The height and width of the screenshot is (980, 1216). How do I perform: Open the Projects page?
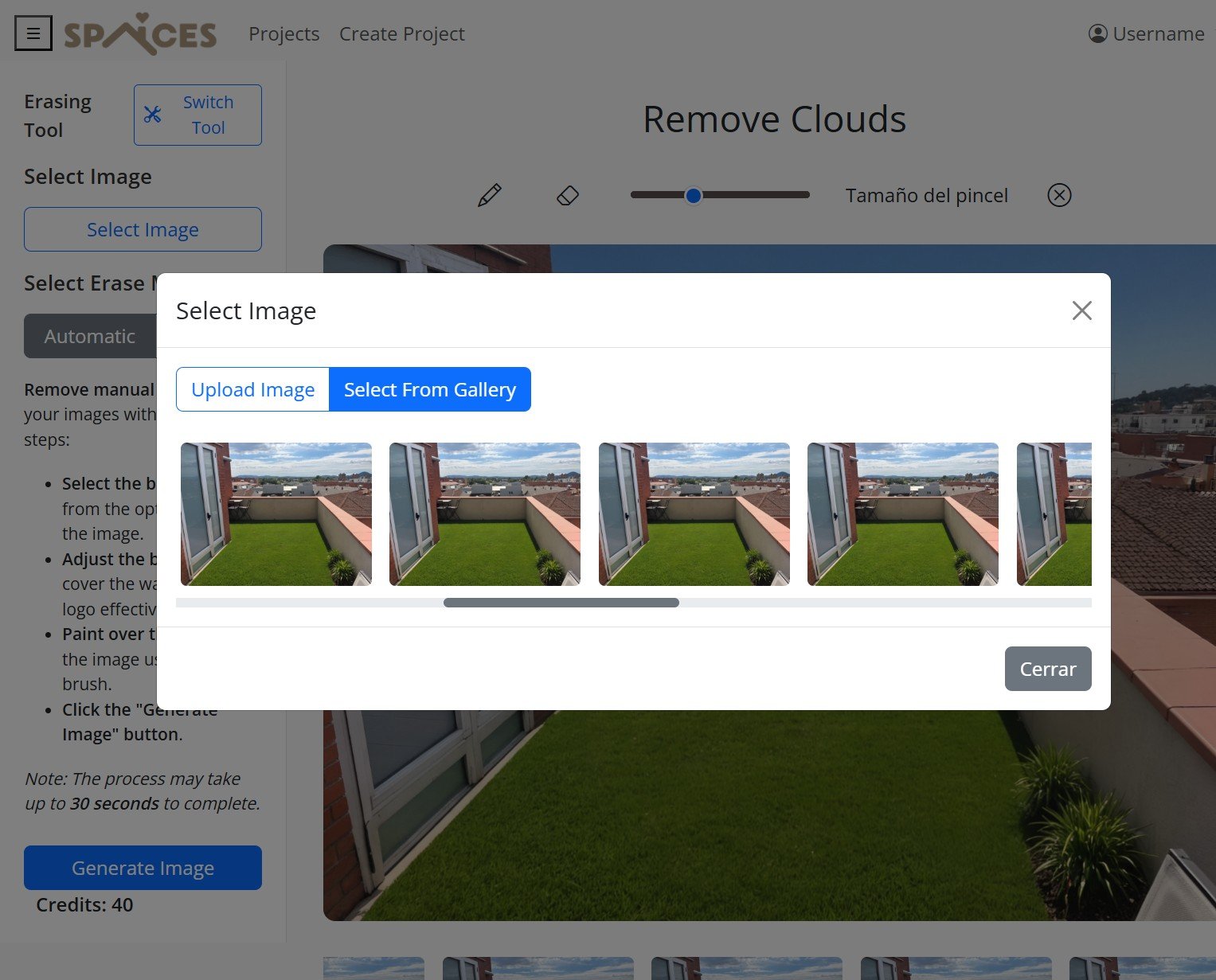283,33
